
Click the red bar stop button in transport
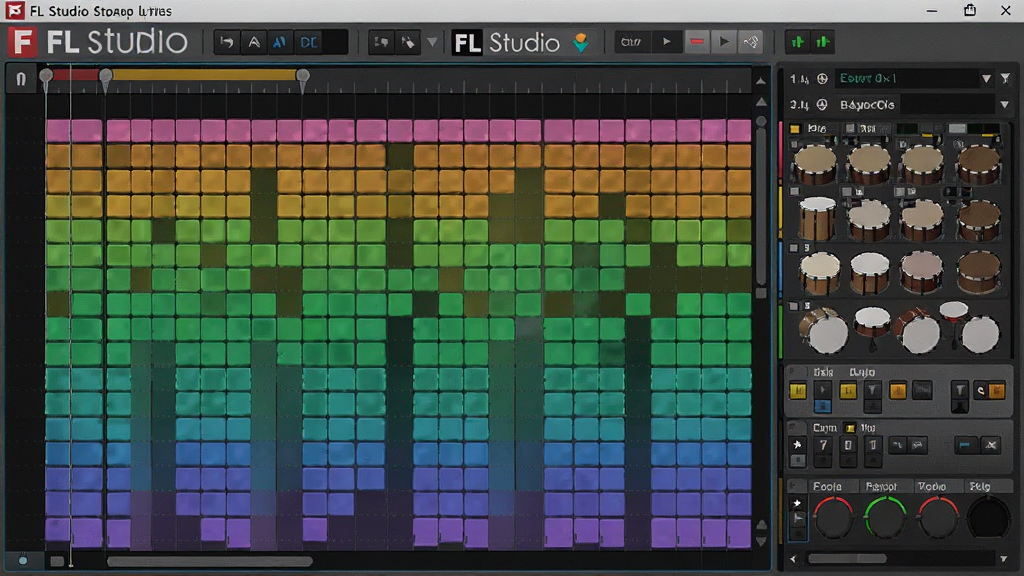tap(697, 42)
